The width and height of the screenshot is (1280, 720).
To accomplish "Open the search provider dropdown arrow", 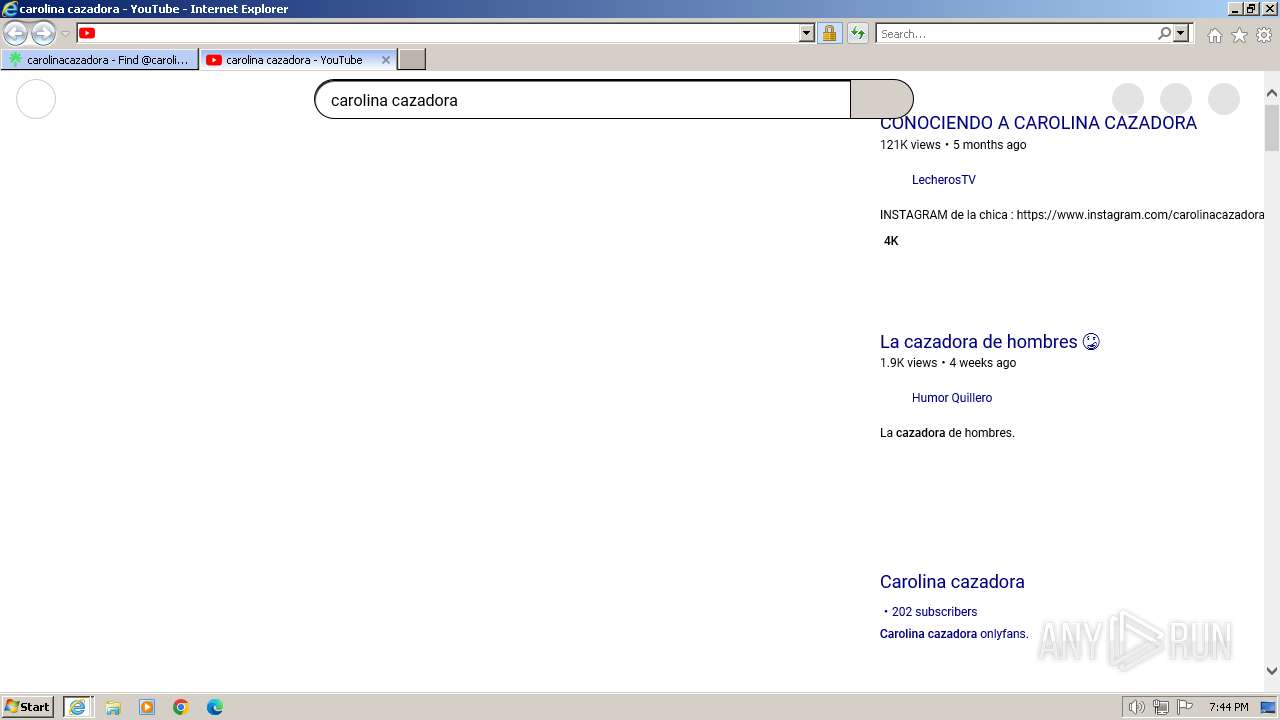I will click(x=1181, y=33).
